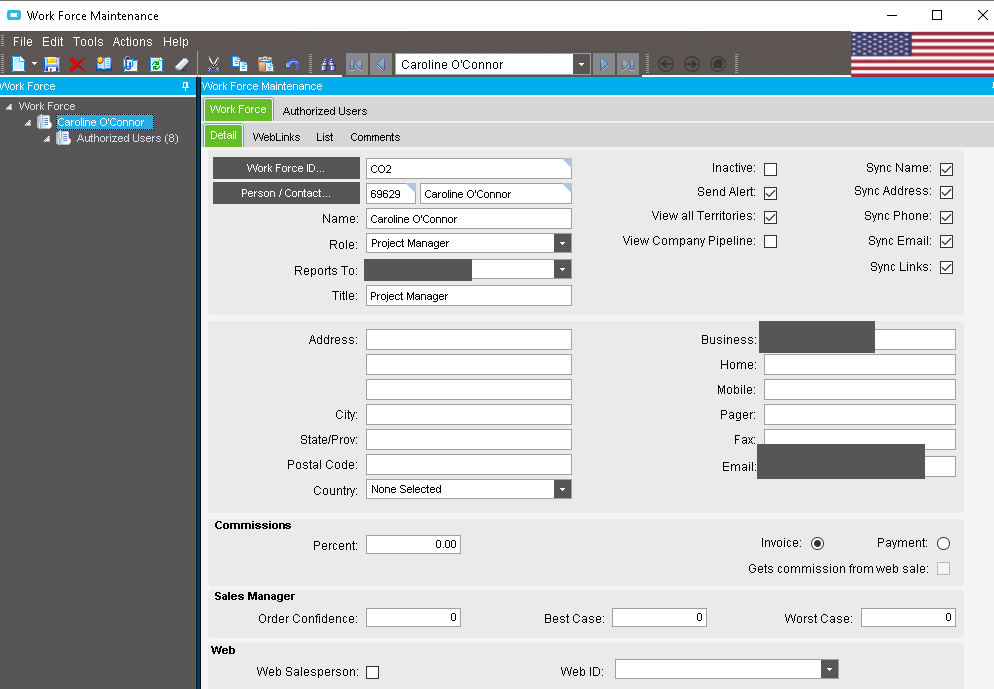
Task: Click the Refresh icon in toolbar
Action: click(x=156, y=64)
